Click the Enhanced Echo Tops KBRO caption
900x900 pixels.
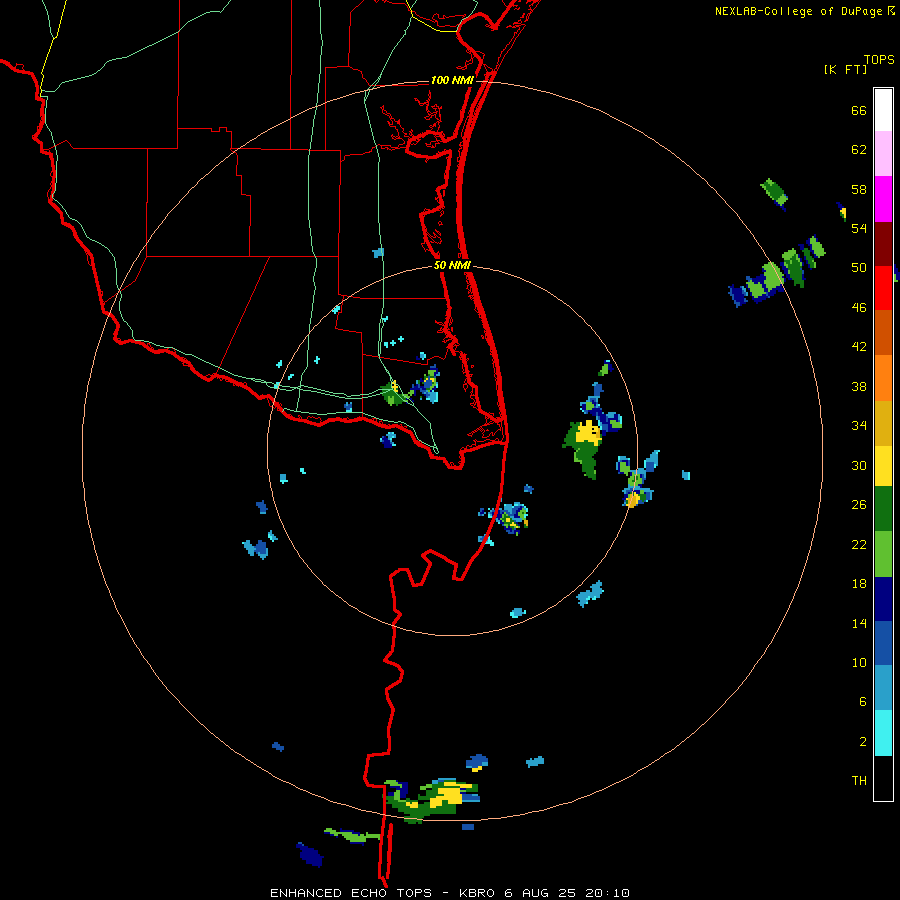[450, 893]
